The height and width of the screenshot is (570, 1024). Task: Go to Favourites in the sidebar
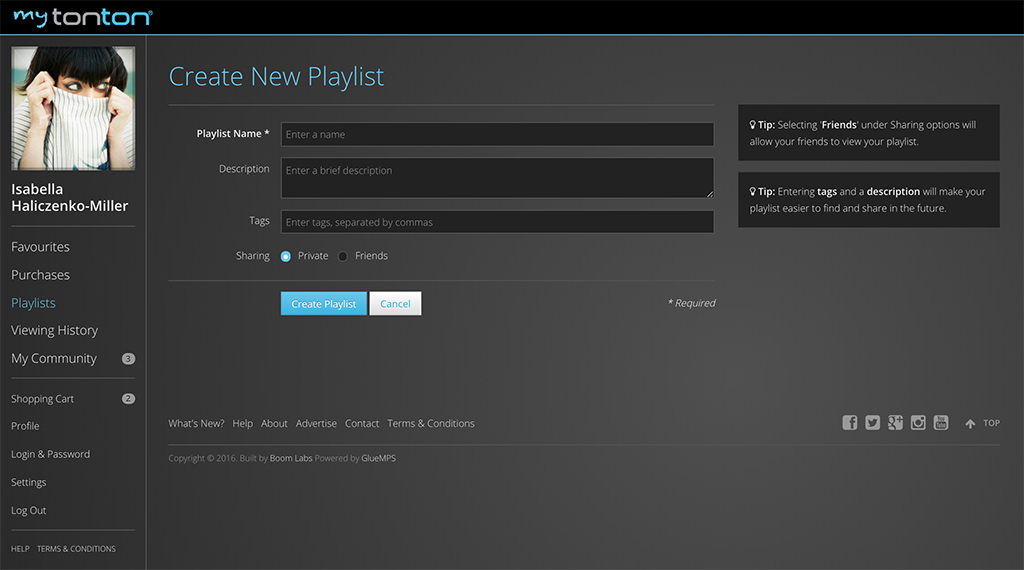coord(40,247)
